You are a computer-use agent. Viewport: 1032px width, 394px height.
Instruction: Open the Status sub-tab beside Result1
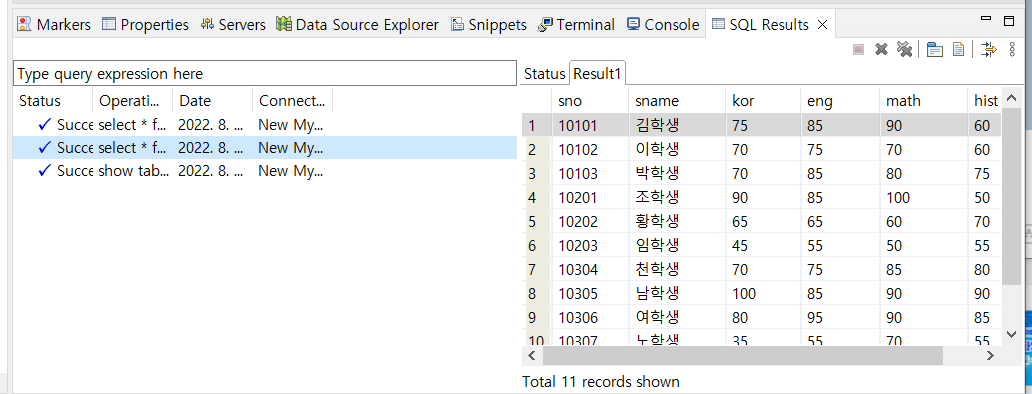[x=544, y=74]
